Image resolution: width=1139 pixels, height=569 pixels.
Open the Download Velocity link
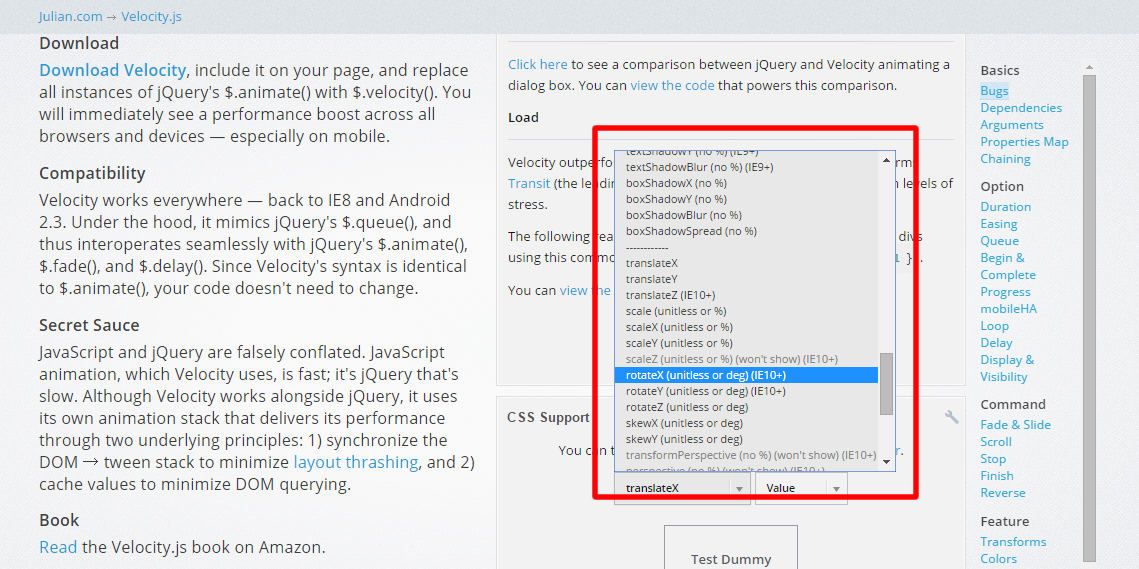[x=113, y=70]
